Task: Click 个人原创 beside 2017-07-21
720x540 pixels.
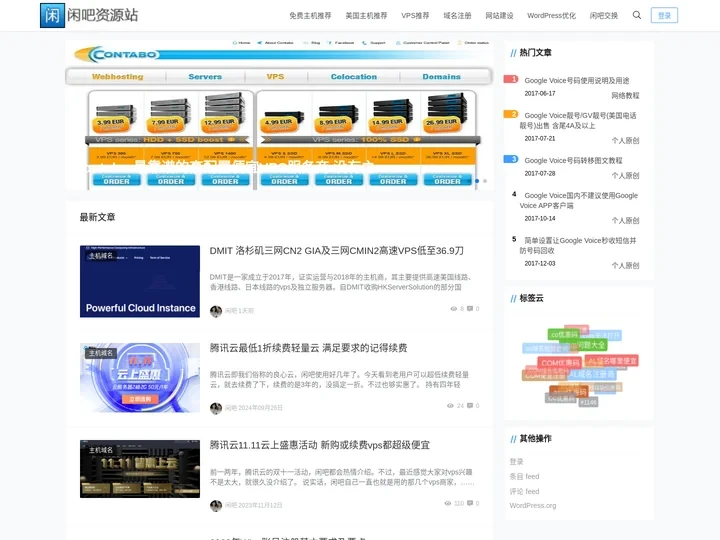Action: click(625, 141)
